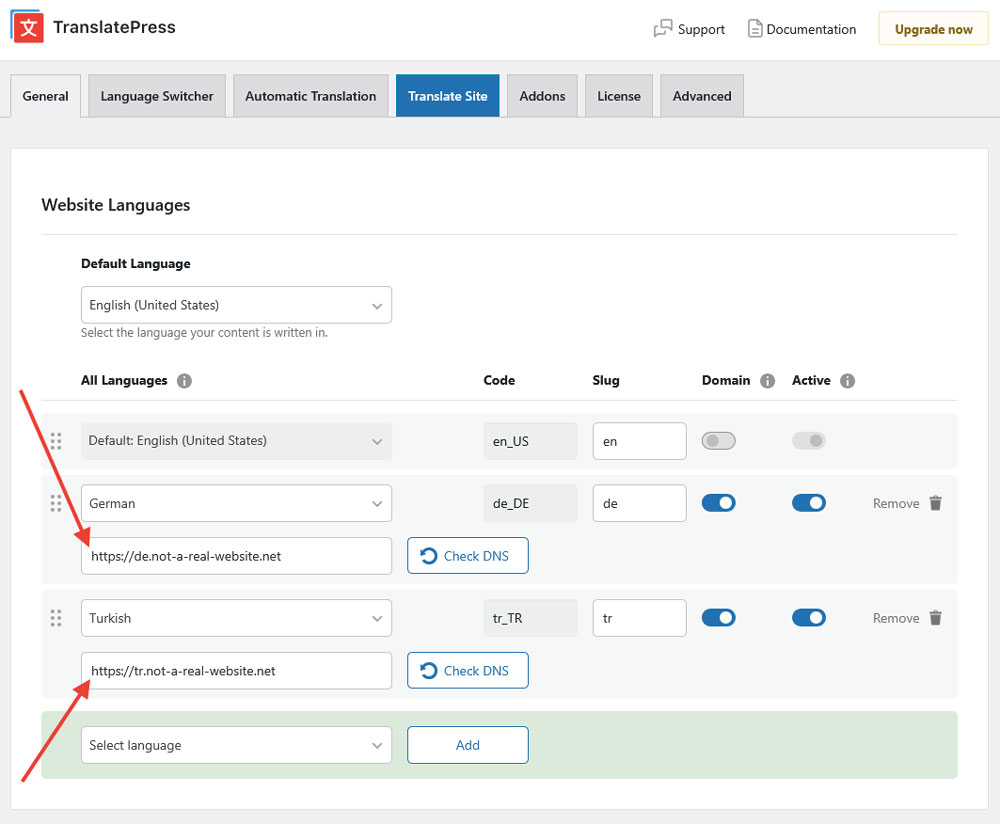This screenshot has height=824, width=1000.
Task: Disable the Domain toggle for Turkish
Action: 719,617
